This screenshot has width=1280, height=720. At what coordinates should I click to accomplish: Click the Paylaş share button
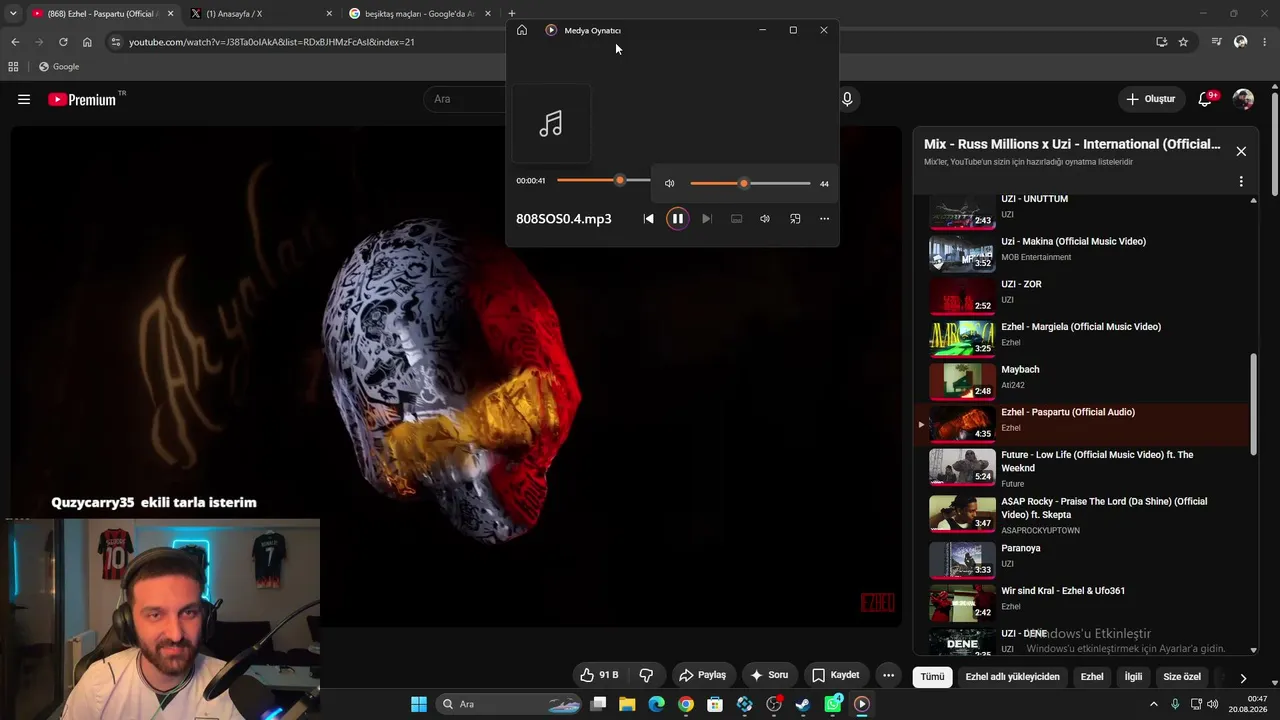[701, 675]
